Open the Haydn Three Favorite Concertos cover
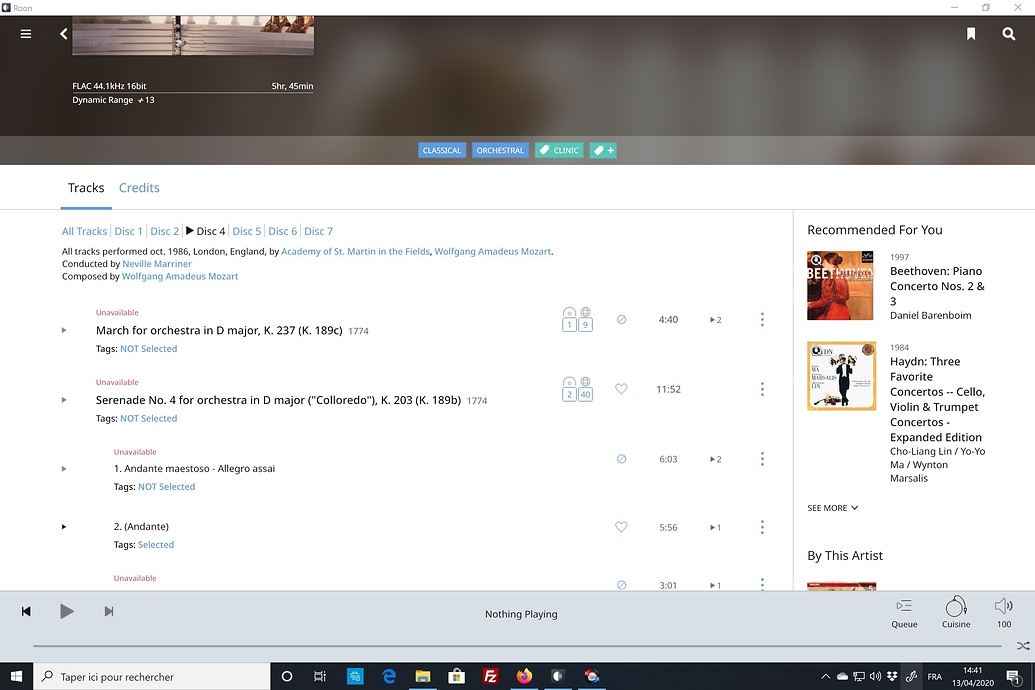 pyautogui.click(x=841, y=376)
